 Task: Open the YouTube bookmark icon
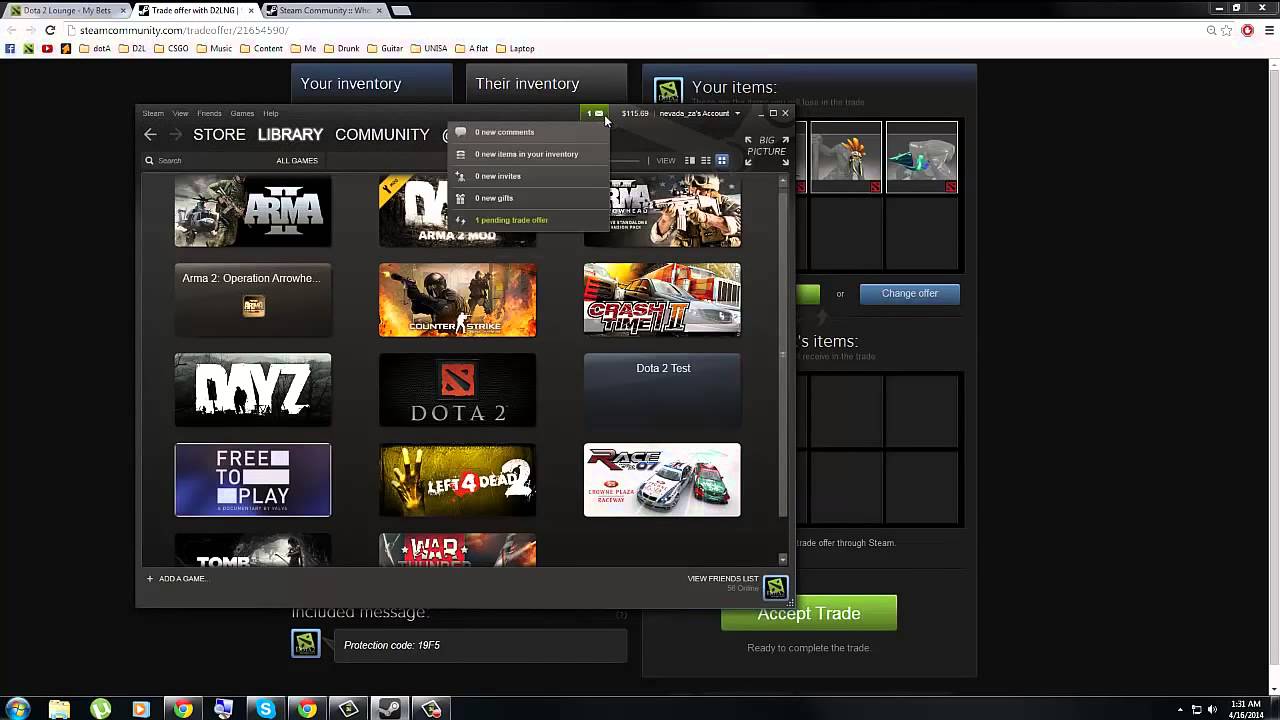(x=47, y=48)
